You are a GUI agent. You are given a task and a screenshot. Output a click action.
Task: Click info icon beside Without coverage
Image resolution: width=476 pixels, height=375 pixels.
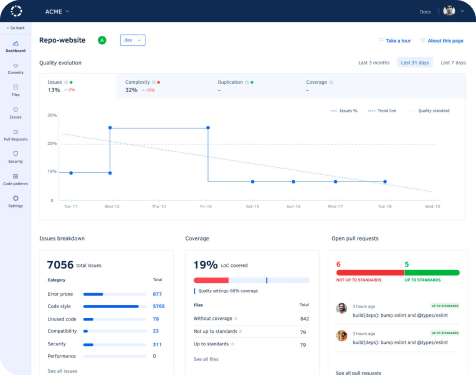click(236, 319)
